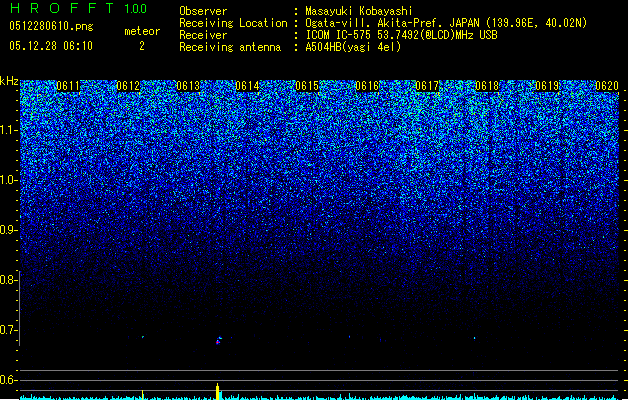Click the Receiving antenna field label

(x=230, y=47)
